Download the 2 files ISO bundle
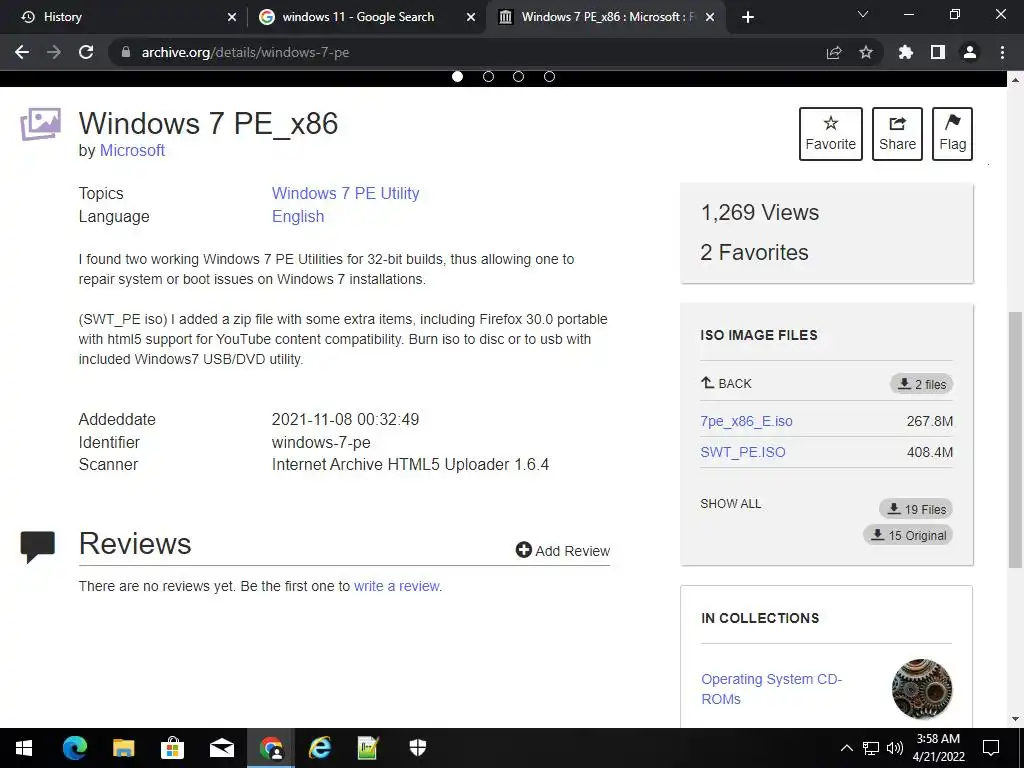The image size is (1024, 768). (921, 384)
